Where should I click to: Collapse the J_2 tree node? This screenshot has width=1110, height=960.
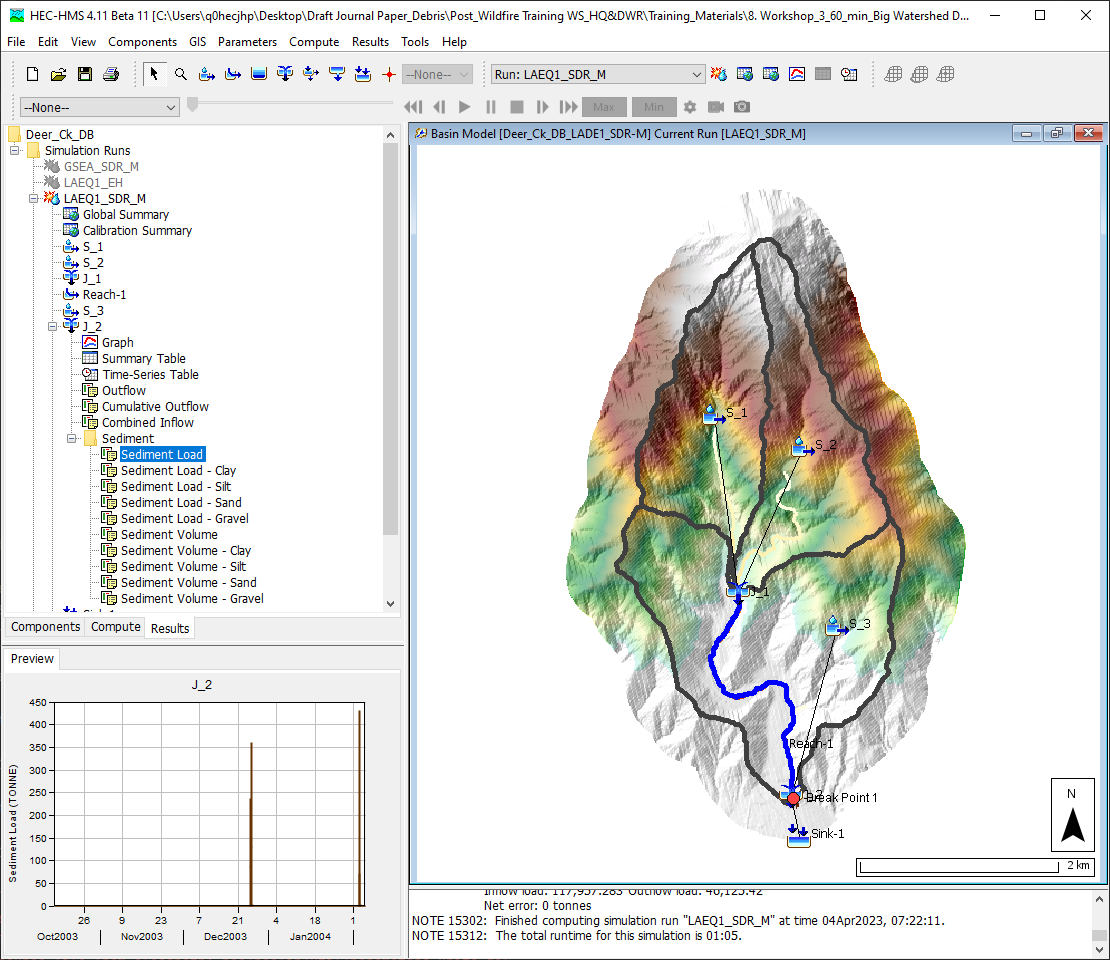[x=54, y=326]
